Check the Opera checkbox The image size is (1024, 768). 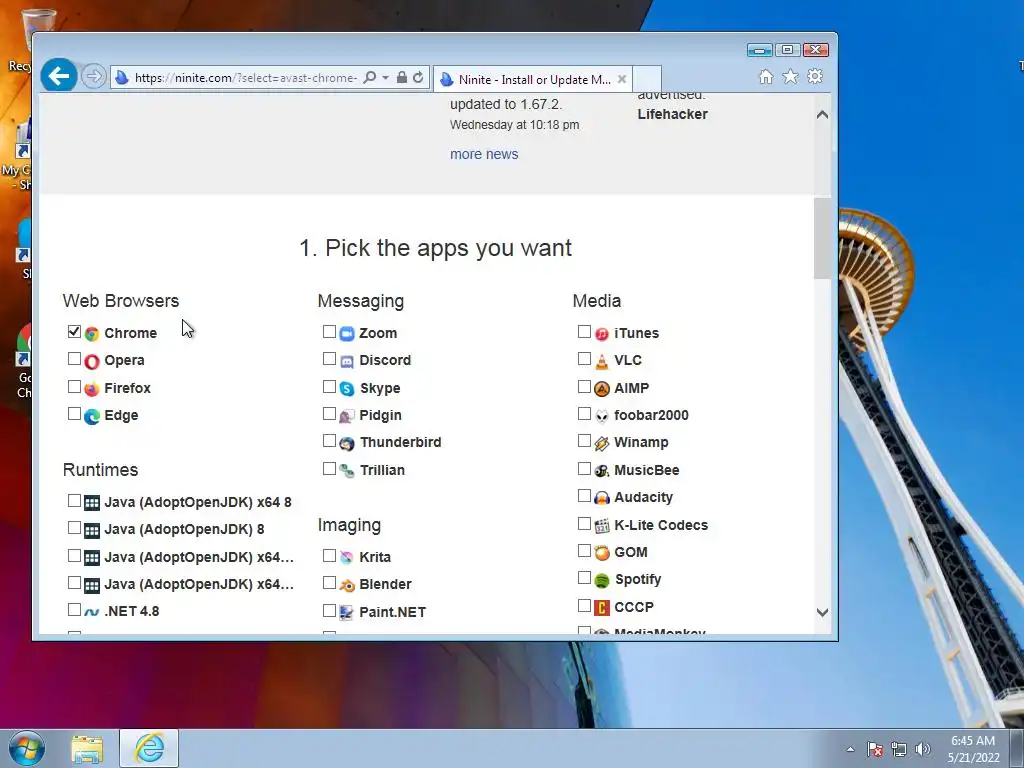74,359
